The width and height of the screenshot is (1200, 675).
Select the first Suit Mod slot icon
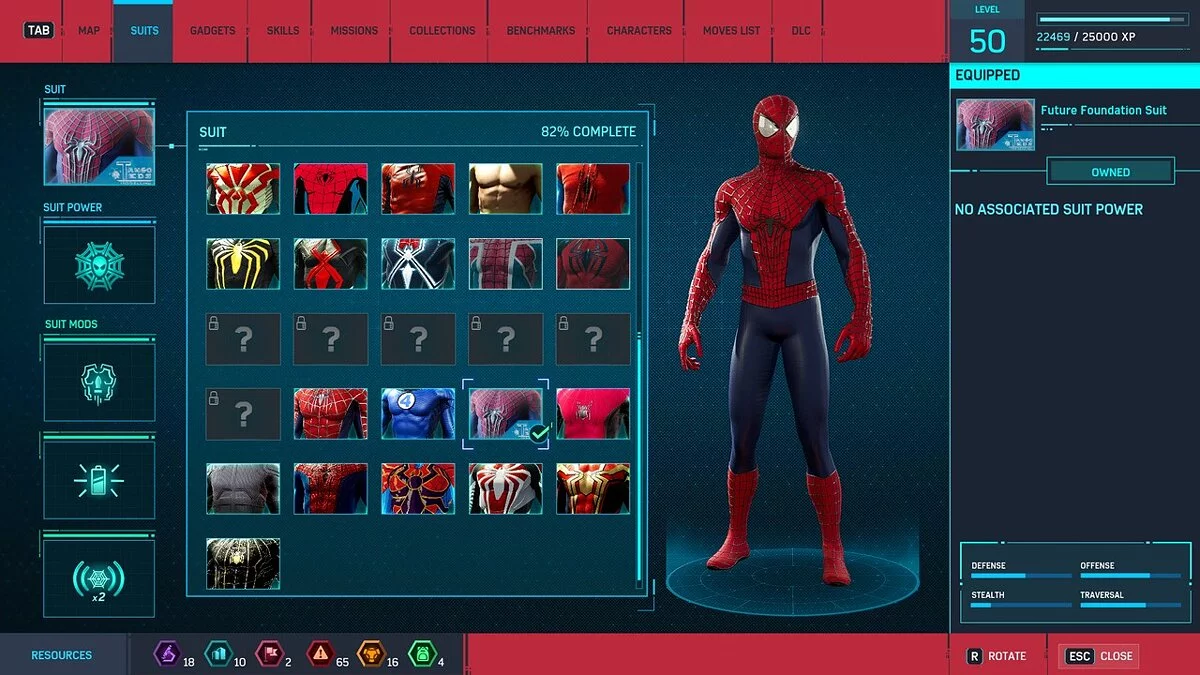tap(99, 382)
